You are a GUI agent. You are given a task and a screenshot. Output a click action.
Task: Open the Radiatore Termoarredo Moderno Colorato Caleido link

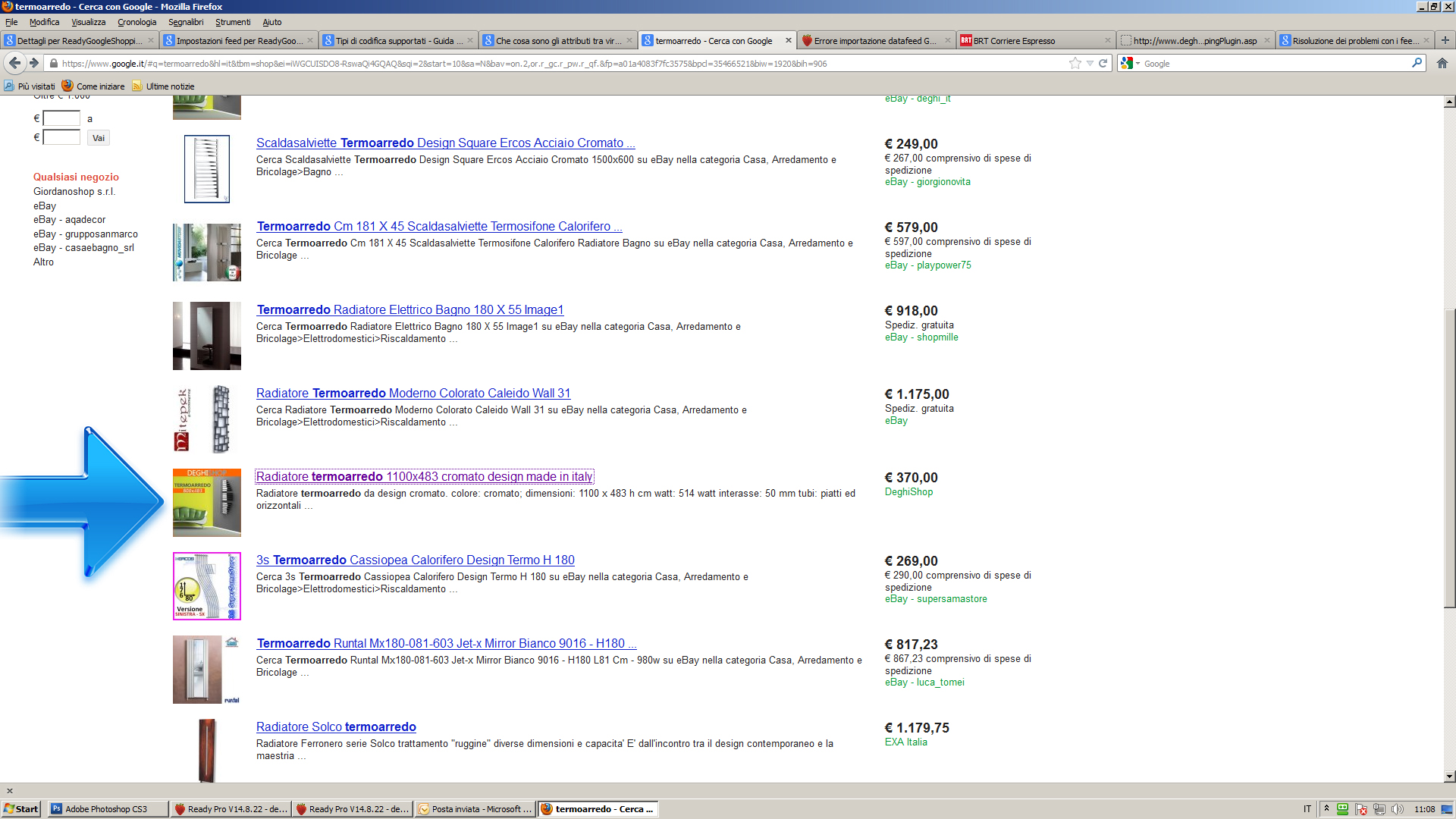tap(413, 393)
